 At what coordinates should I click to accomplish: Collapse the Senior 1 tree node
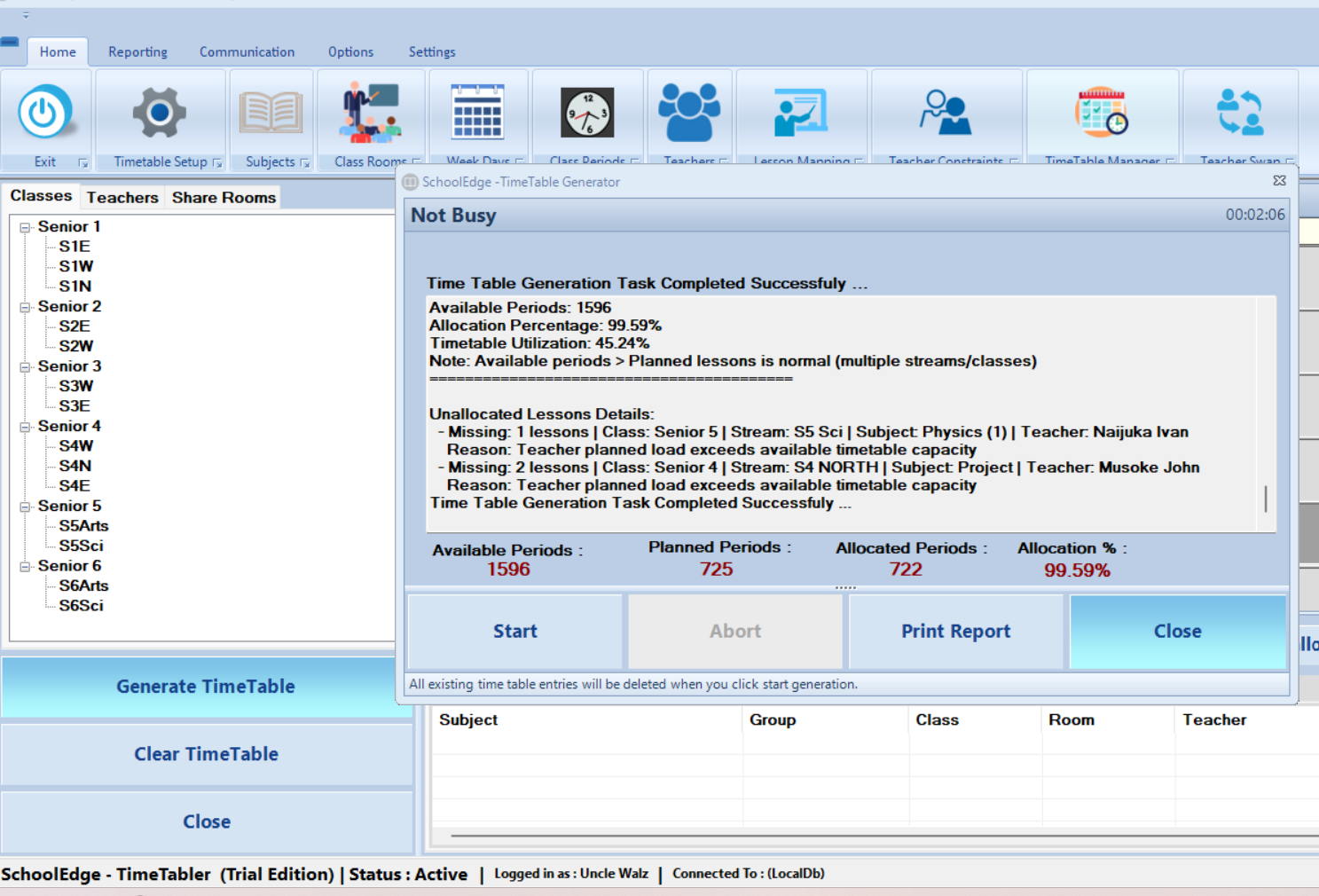25,227
